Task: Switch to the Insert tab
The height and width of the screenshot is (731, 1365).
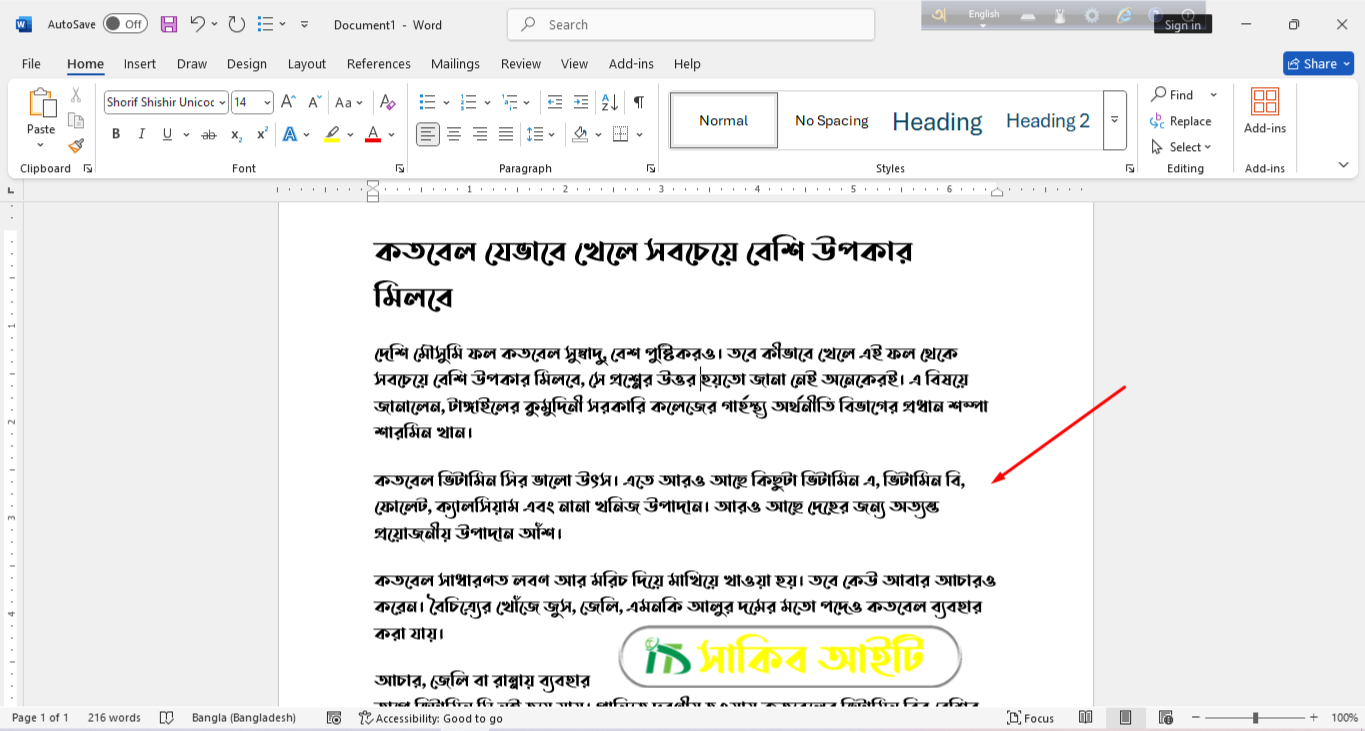Action: [140, 64]
